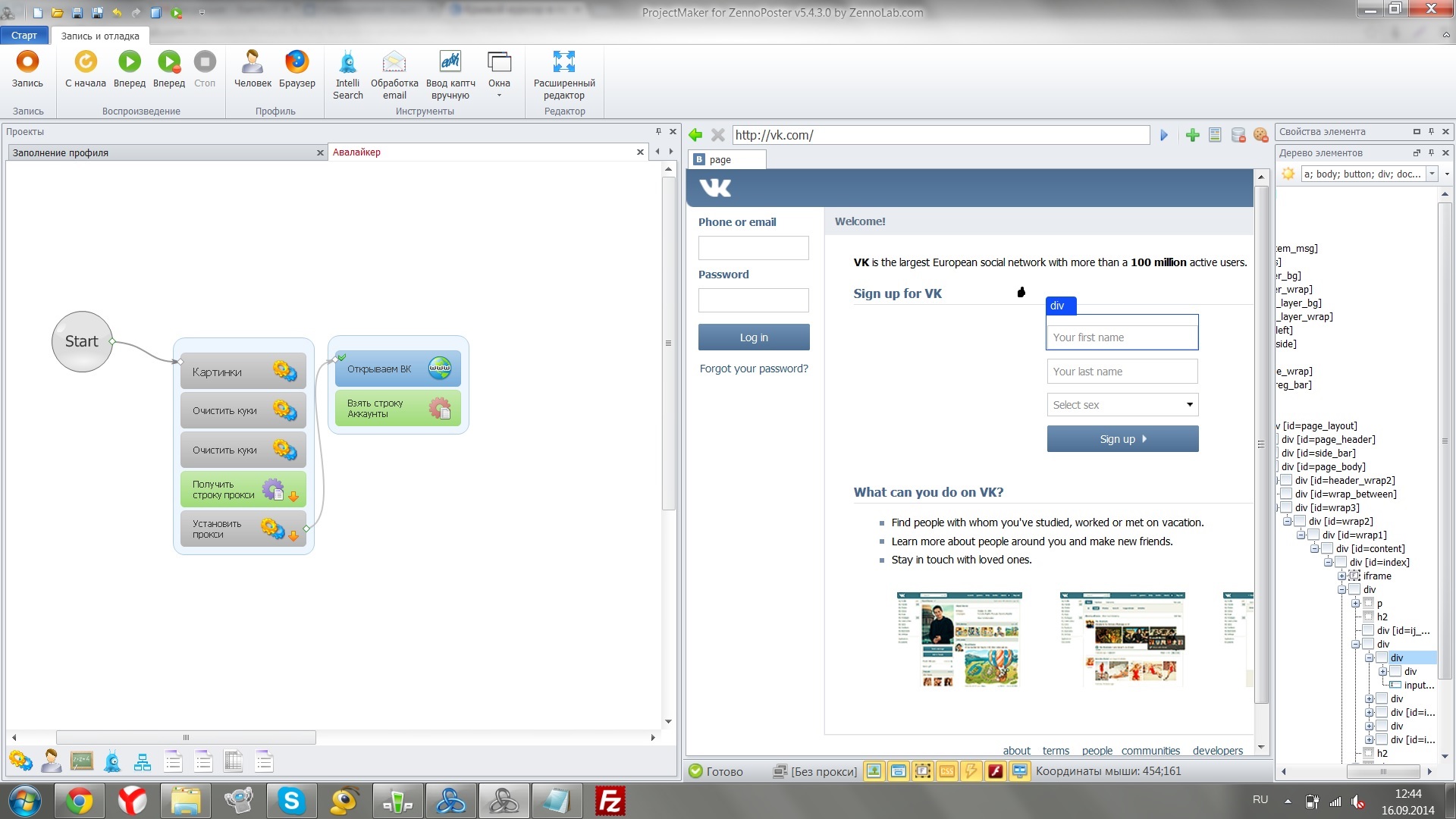Click the sun highlight icon in element tree

coord(1288,174)
